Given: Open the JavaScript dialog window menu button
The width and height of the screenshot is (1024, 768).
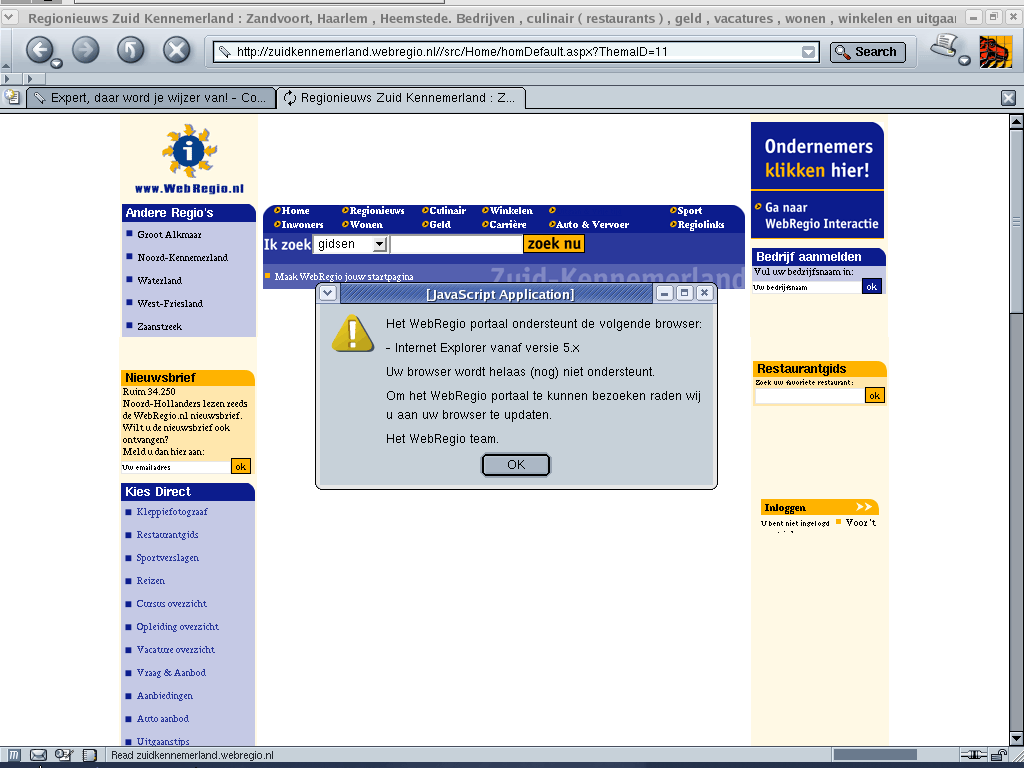Looking at the screenshot, I should click(x=328, y=293).
